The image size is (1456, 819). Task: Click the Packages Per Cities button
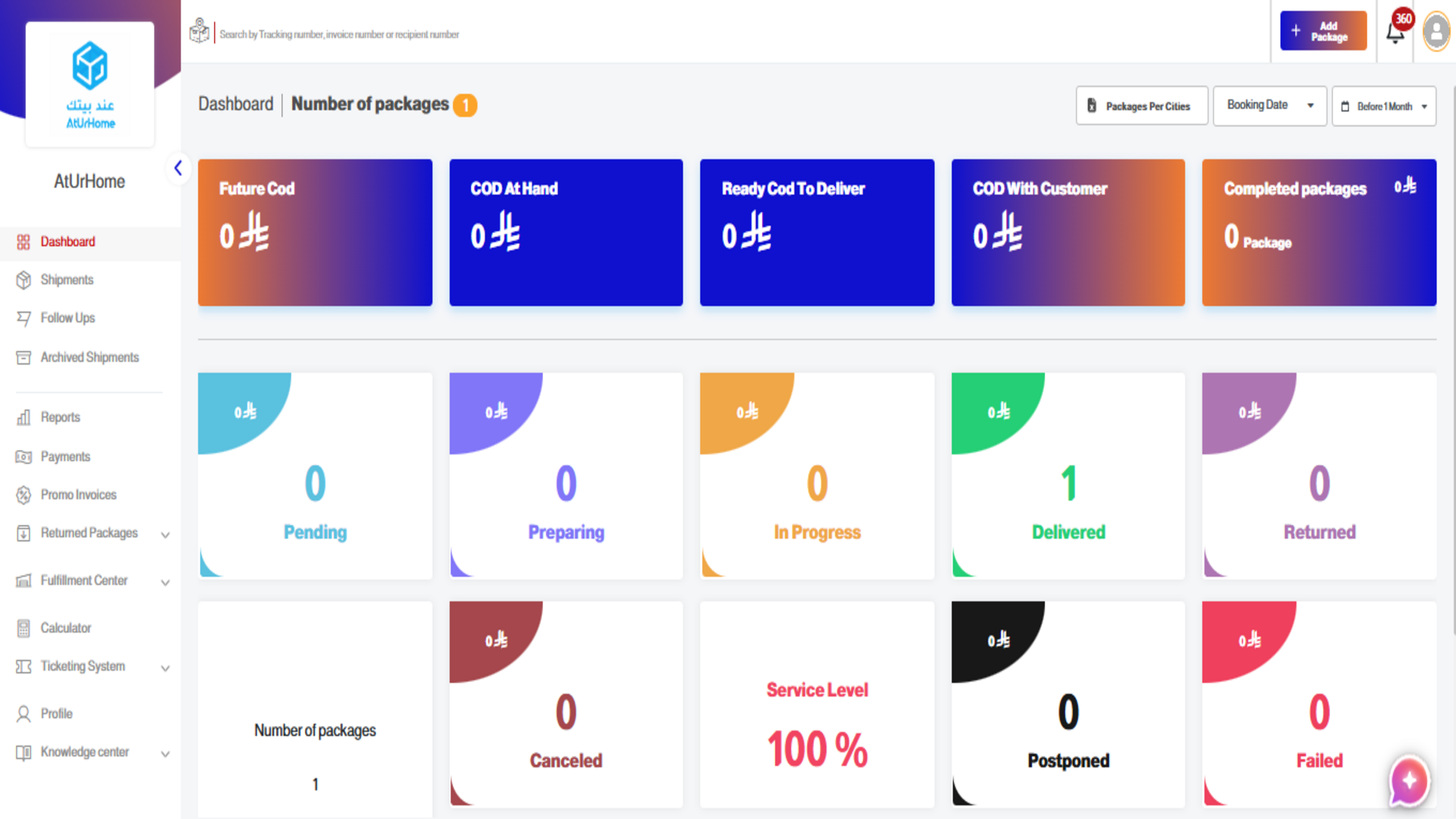(1141, 106)
